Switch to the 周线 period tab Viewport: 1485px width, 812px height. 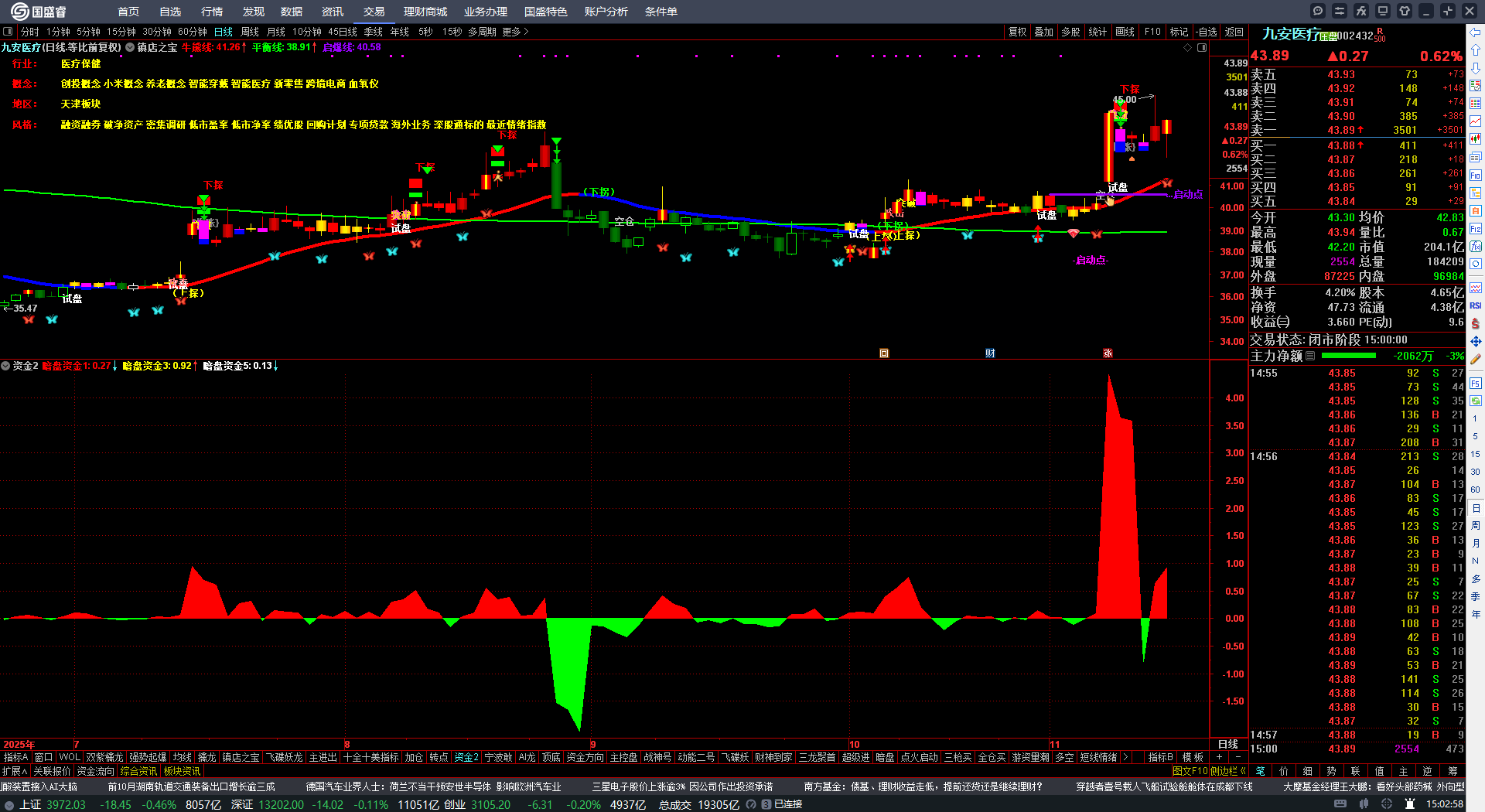[250, 32]
